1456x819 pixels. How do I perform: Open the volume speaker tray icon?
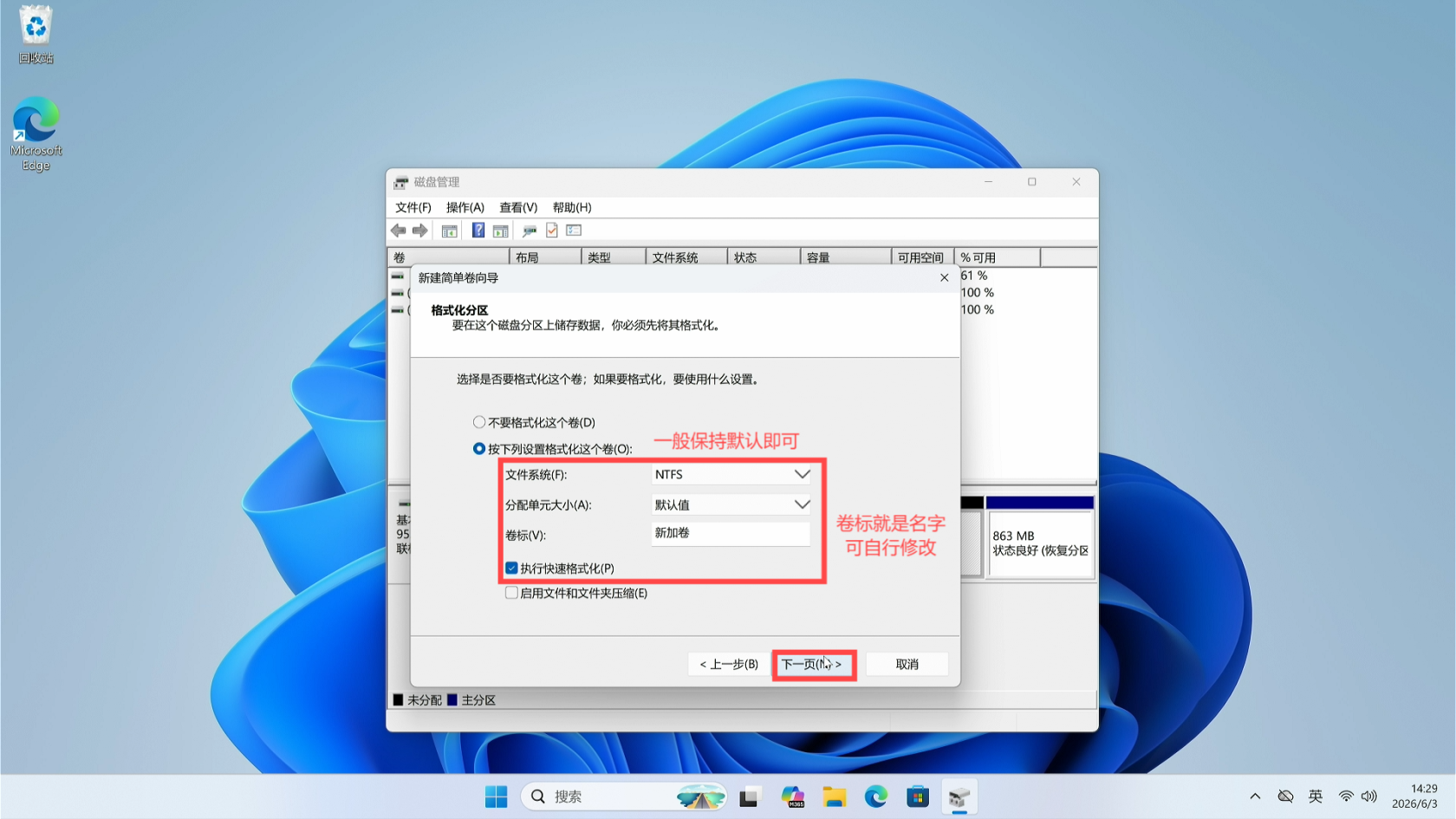[x=1369, y=796]
